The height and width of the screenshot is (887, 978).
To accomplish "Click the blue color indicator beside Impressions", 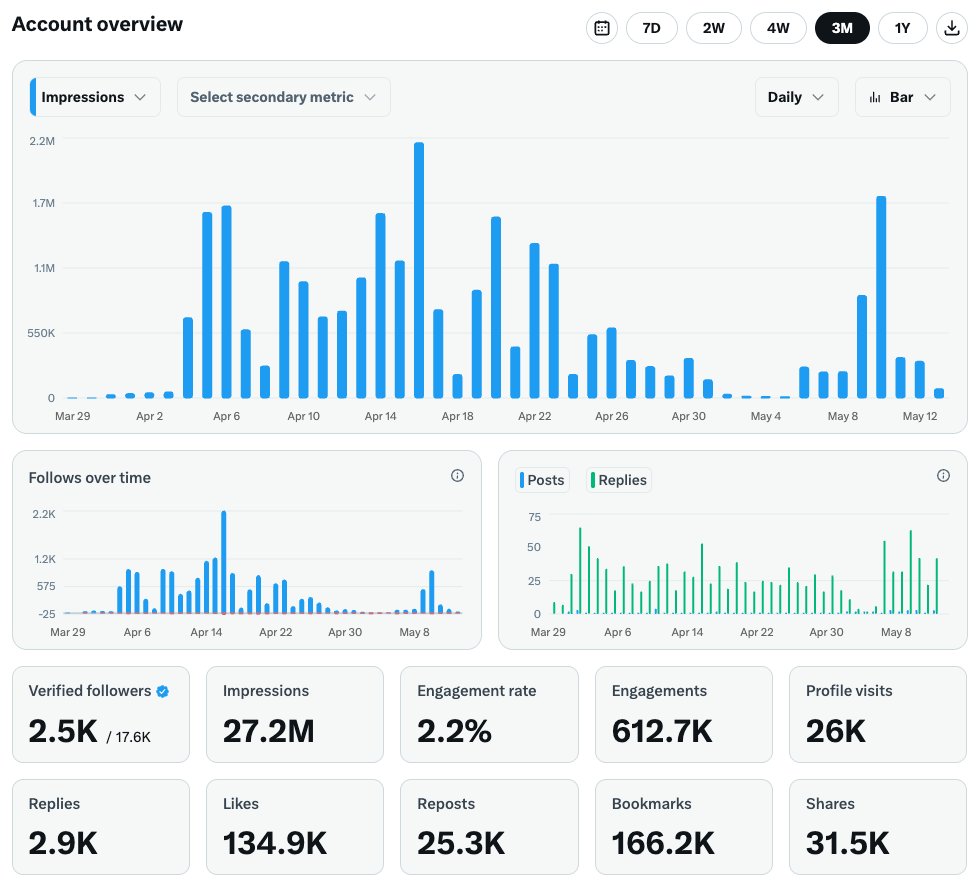I will tap(34, 97).
